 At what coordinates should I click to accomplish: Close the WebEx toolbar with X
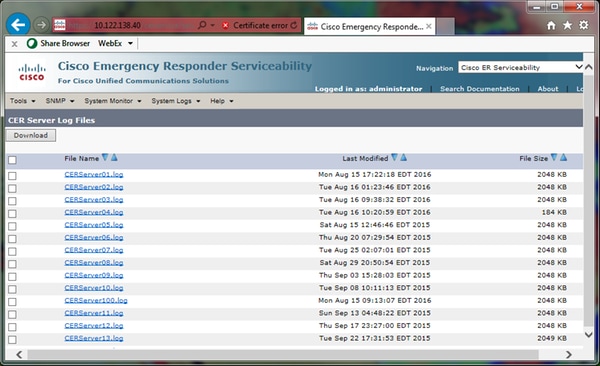(14, 44)
